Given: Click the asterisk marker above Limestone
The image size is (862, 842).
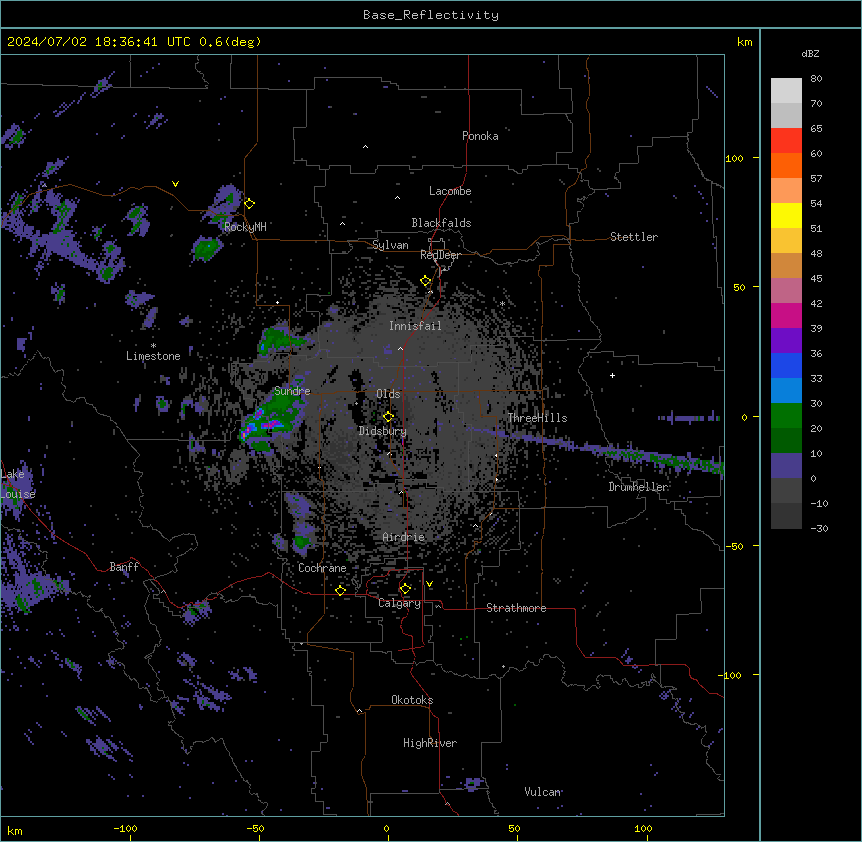Looking at the screenshot, I should click(153, 346).
